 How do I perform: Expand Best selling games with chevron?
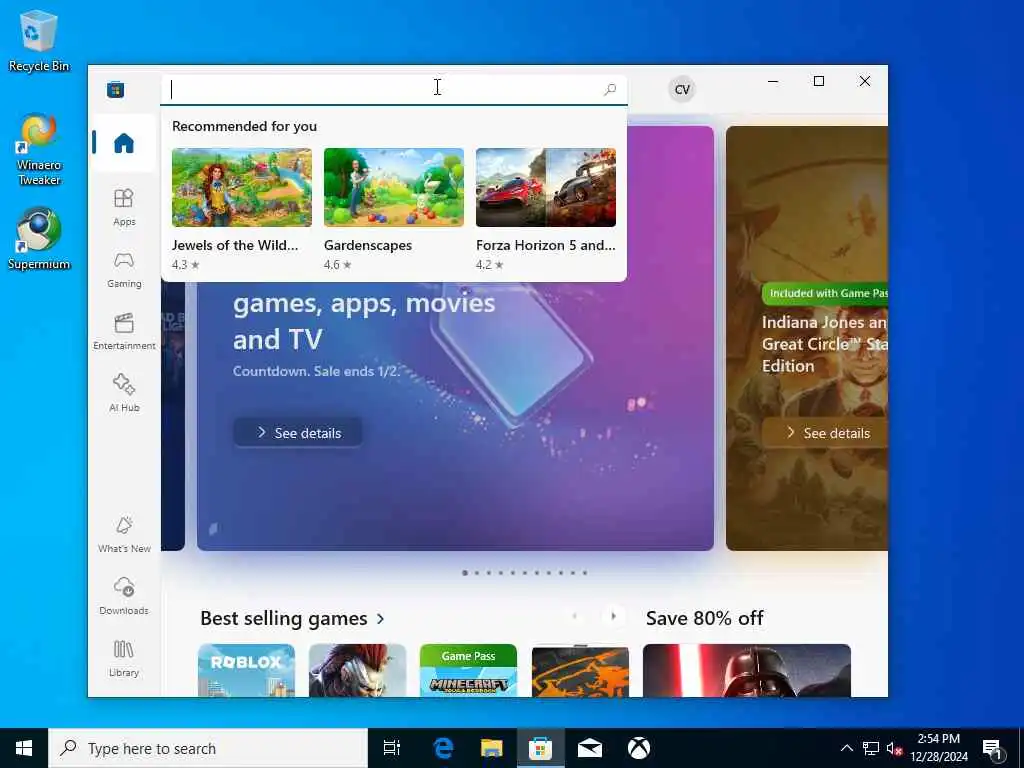(x=381, y=618)
